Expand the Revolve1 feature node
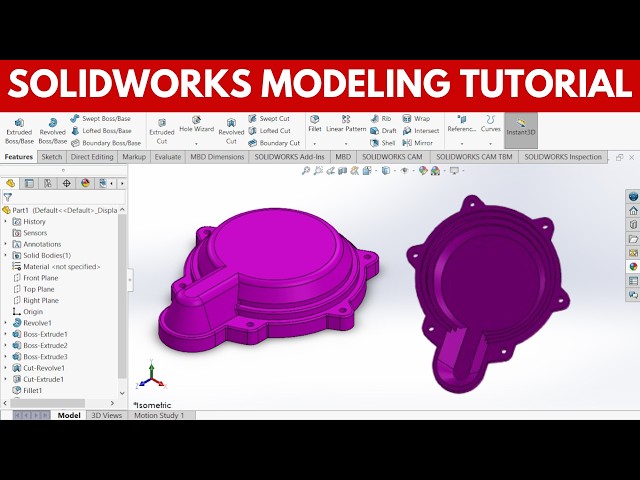640x480 pixels. (5, 322)
